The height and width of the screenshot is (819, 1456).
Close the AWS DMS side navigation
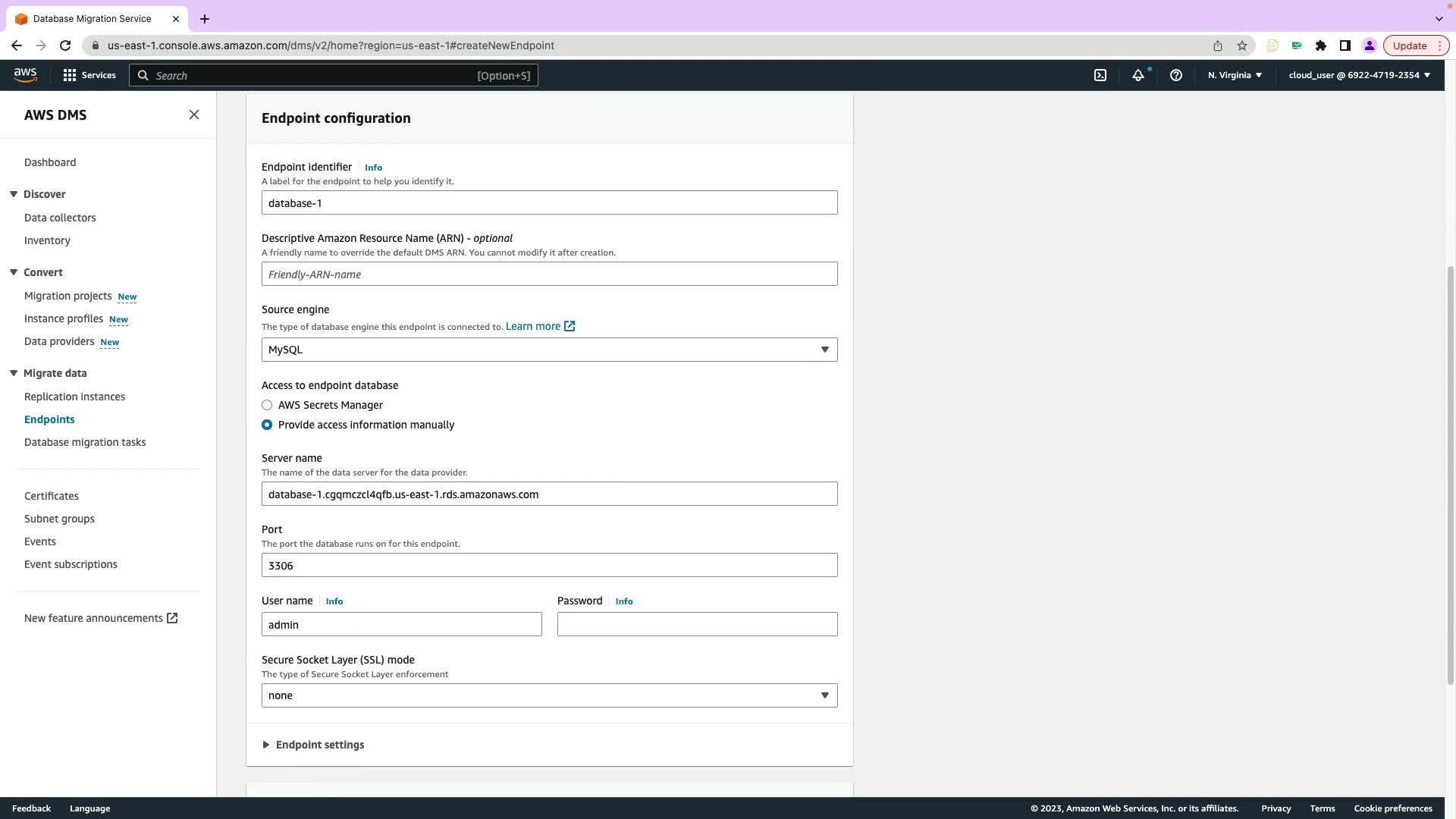point(194,115)
